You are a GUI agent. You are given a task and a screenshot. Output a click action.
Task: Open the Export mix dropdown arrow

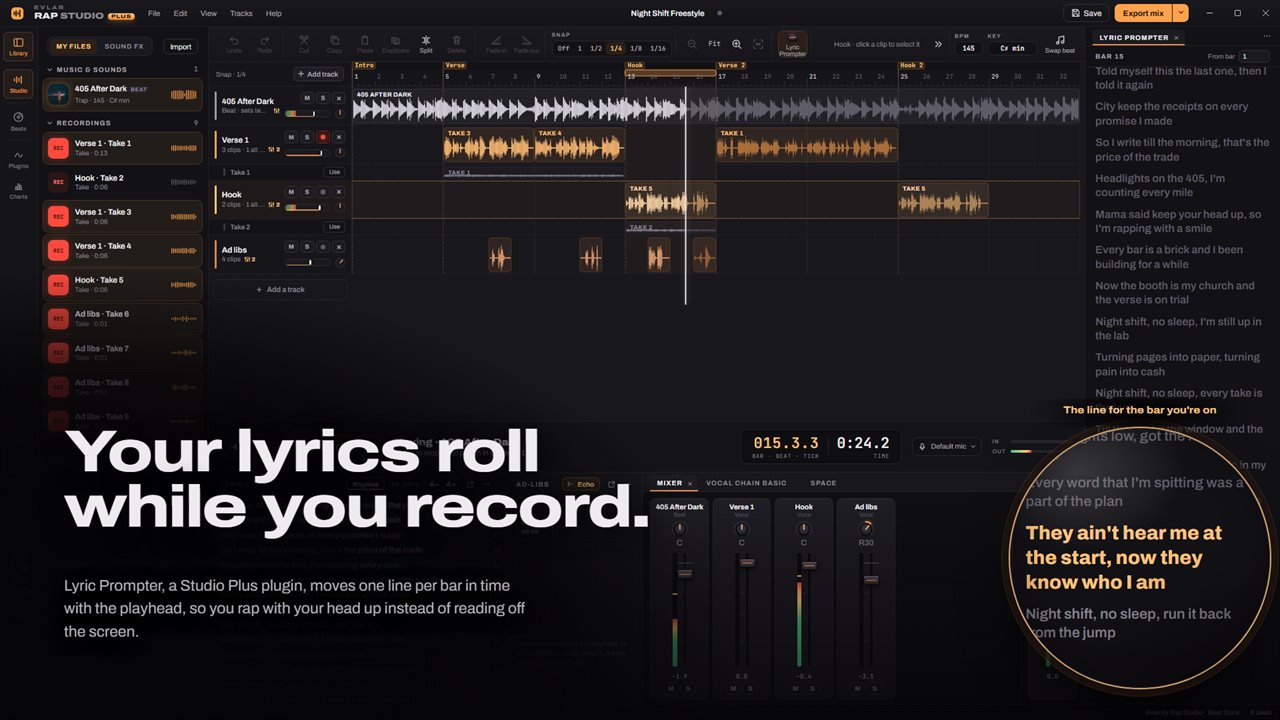pos(1180,13)
